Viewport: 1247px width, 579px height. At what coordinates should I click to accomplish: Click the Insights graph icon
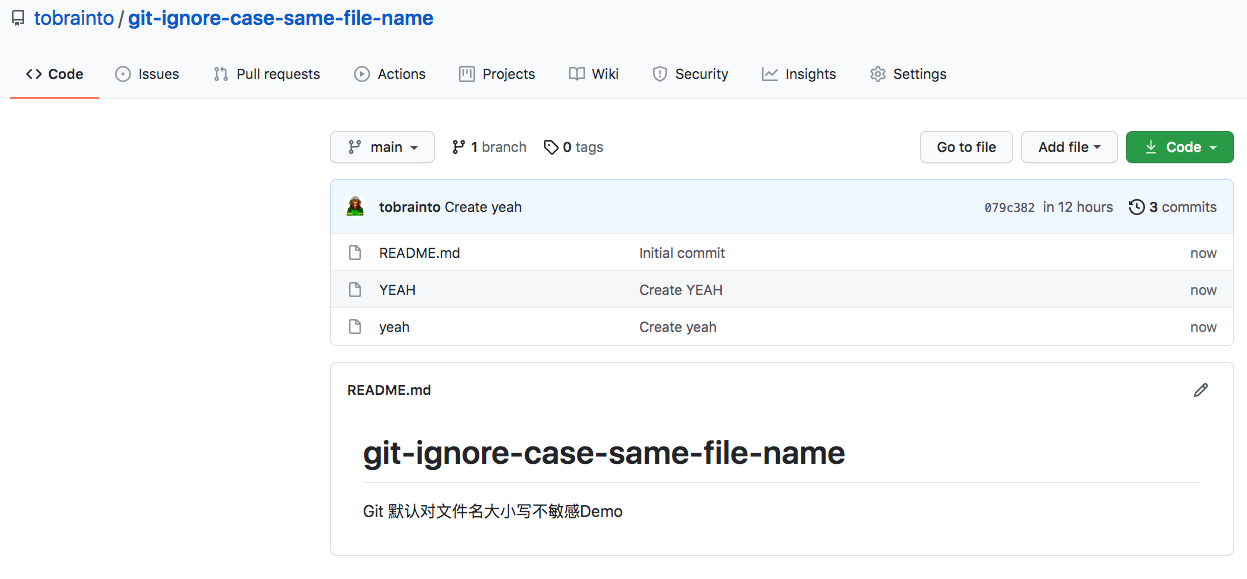770,74
